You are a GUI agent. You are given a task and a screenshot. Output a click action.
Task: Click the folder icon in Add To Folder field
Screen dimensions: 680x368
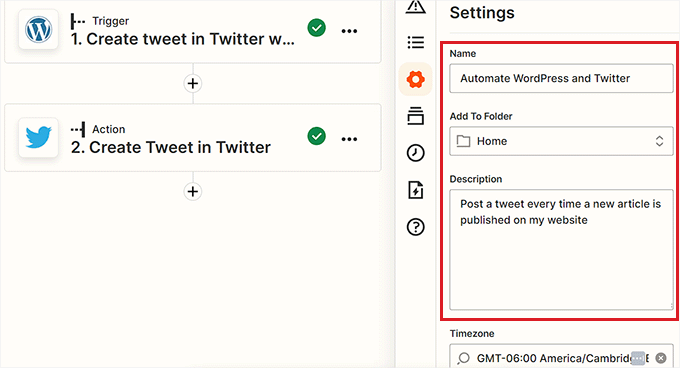tap(463, 141)
